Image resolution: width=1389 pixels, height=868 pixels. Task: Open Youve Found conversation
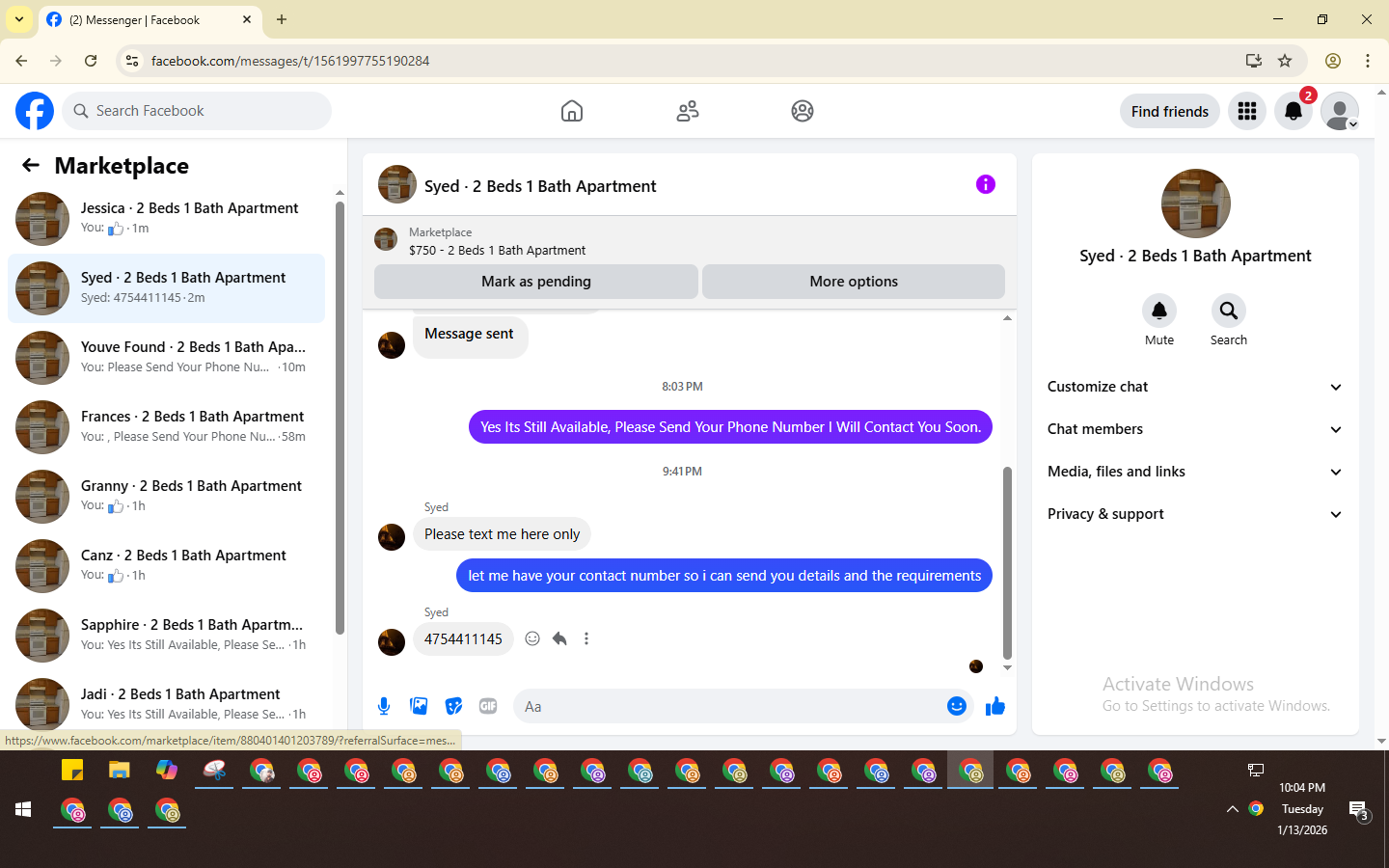click(166, 358)
